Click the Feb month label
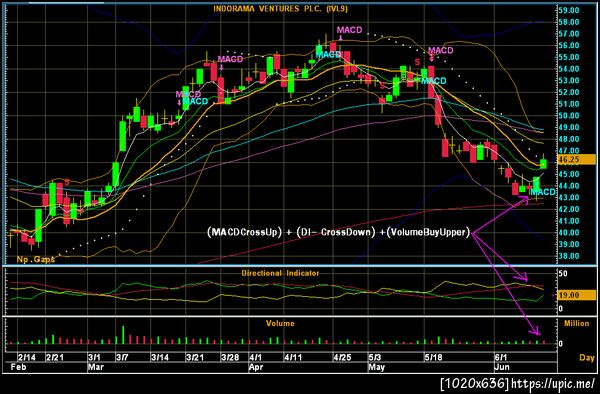Screen dimensions: 600x394 pos(18,367)
